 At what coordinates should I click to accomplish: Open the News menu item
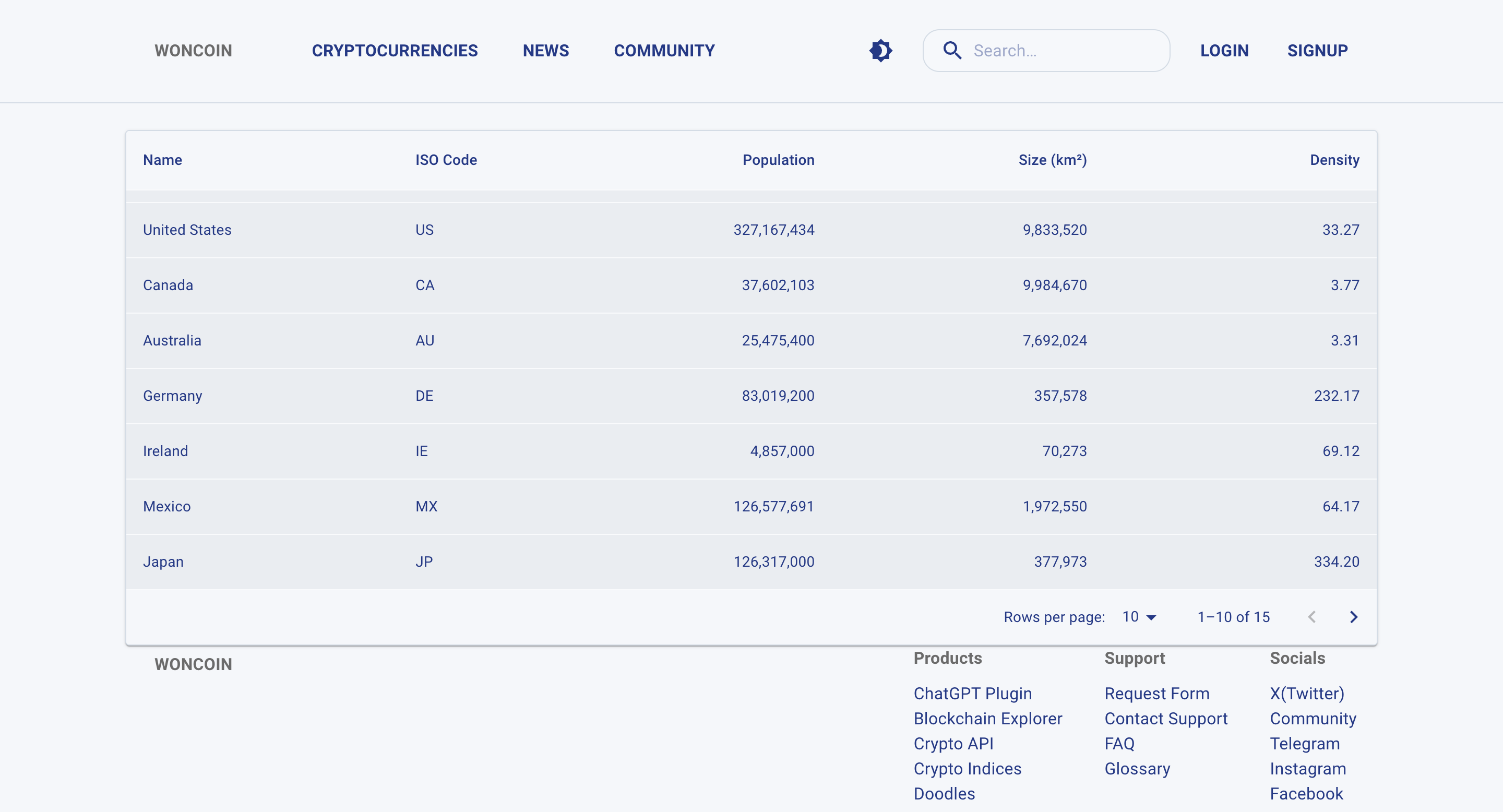coord(545,51)
